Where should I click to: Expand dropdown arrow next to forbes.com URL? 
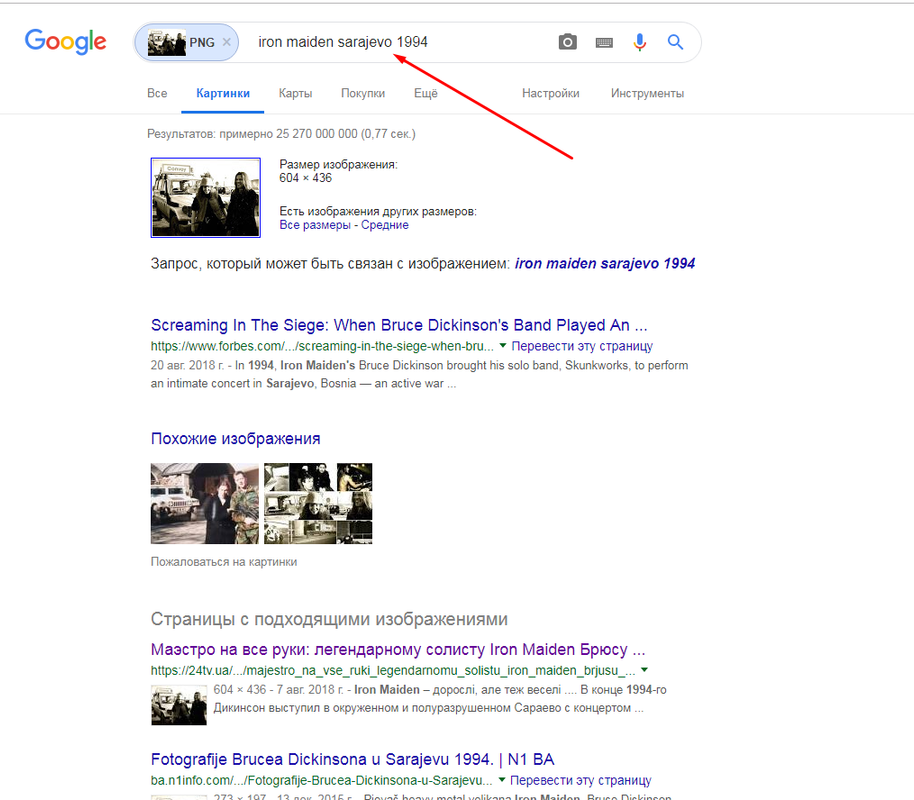point(502,346)
